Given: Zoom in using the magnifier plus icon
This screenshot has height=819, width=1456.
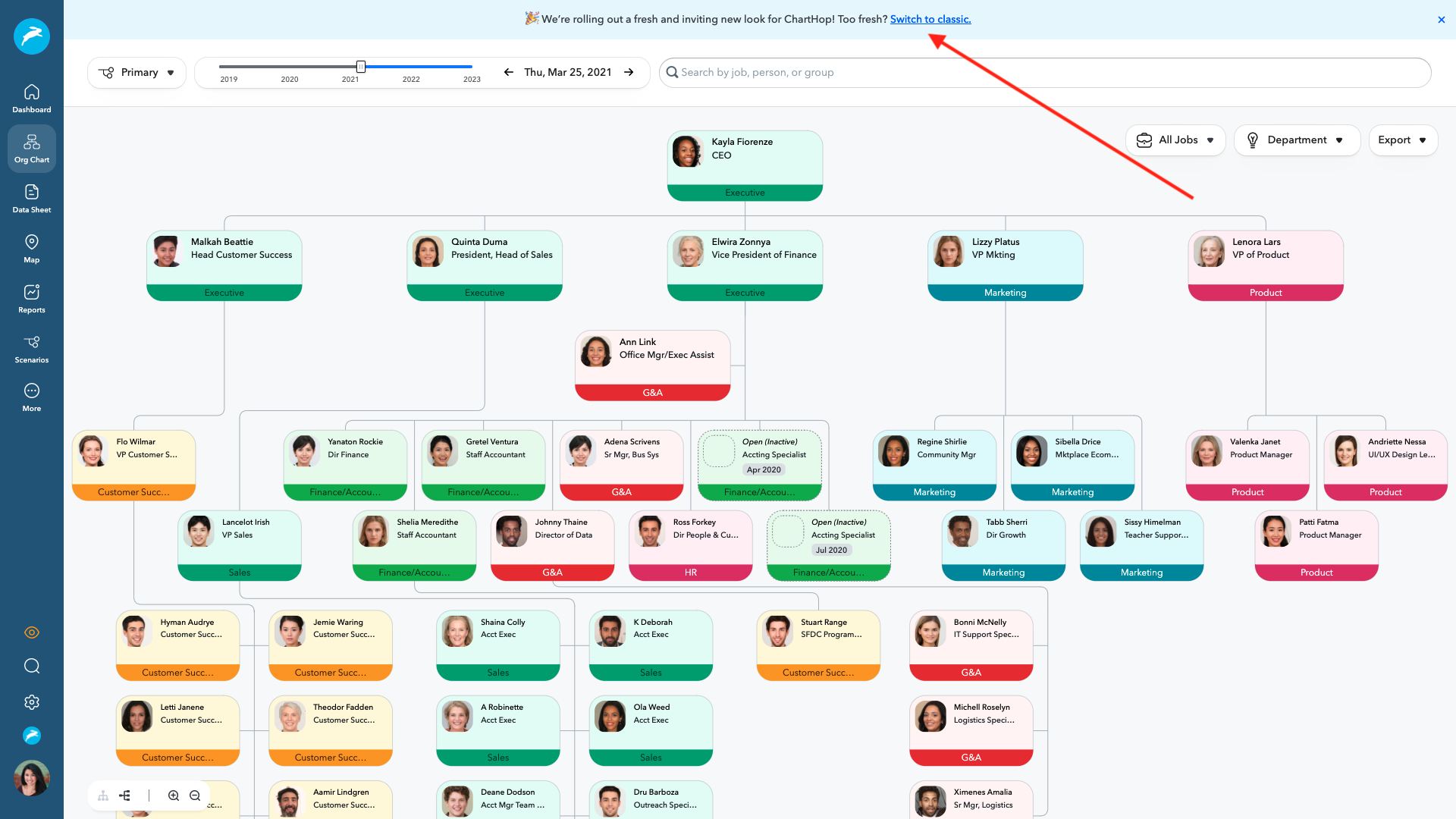Looking at the screenshot, I should 173,795.
